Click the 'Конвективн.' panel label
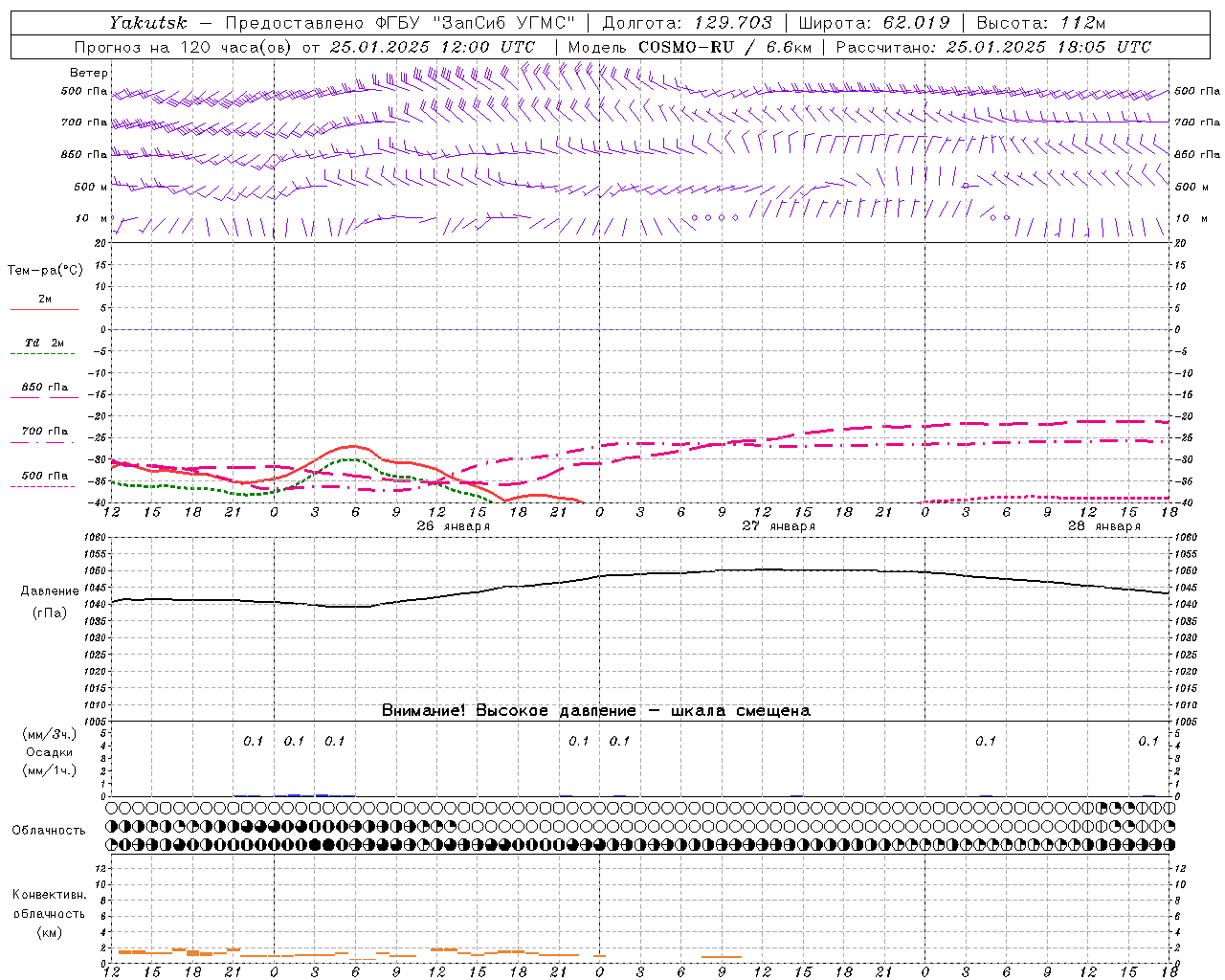 49,895
